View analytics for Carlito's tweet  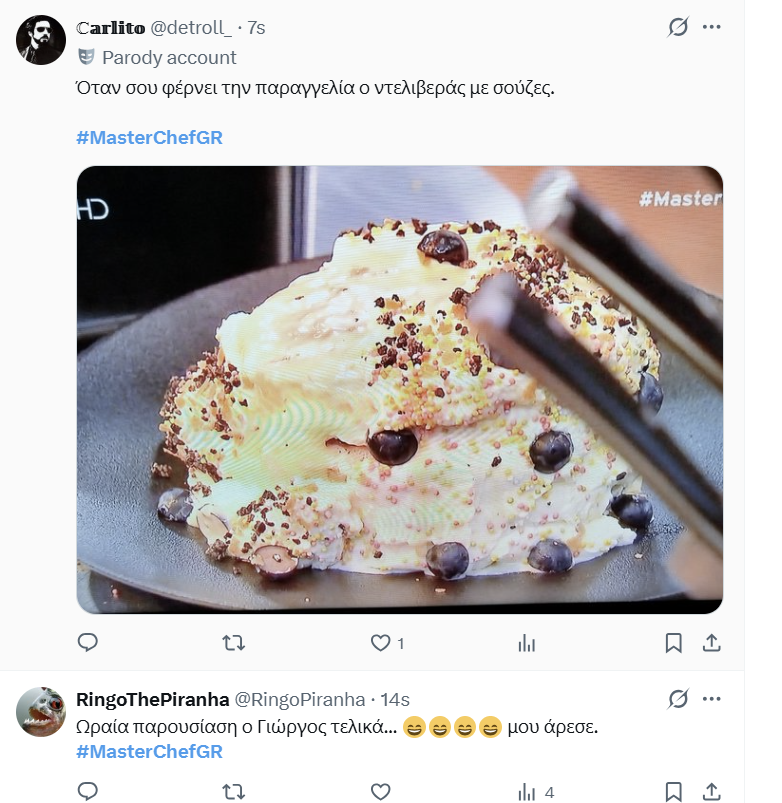[x=527, y=642]
